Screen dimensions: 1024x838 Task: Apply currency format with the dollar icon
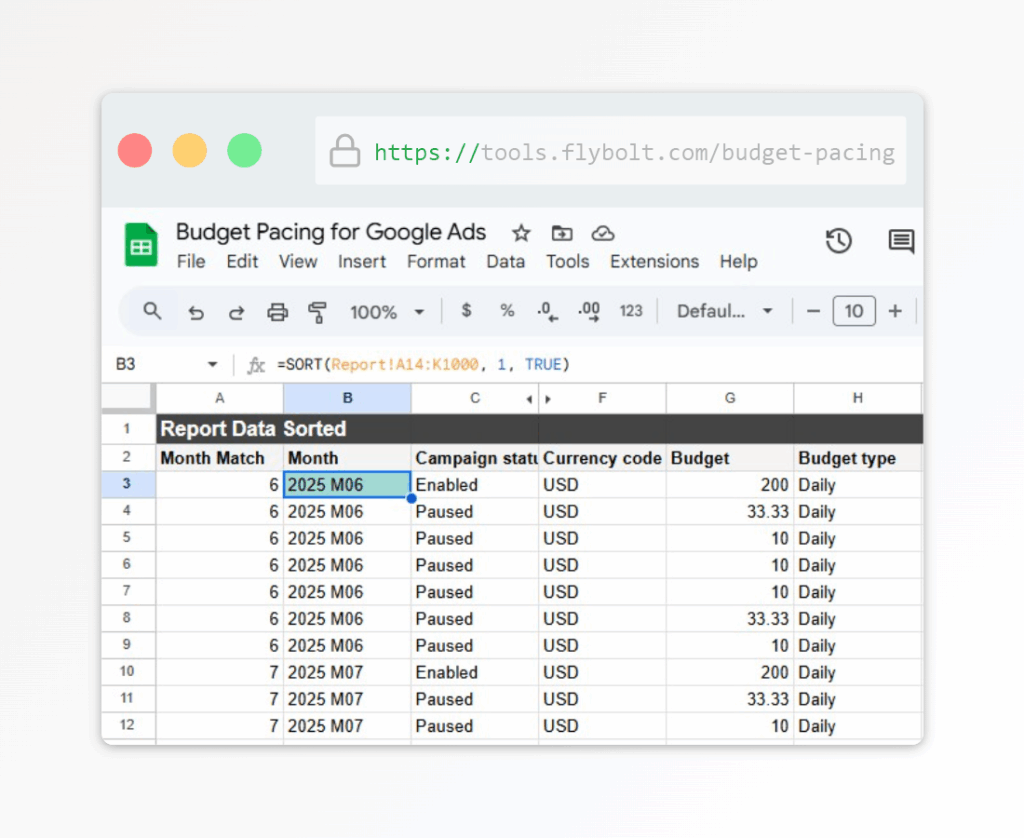(x=466, y=311)
